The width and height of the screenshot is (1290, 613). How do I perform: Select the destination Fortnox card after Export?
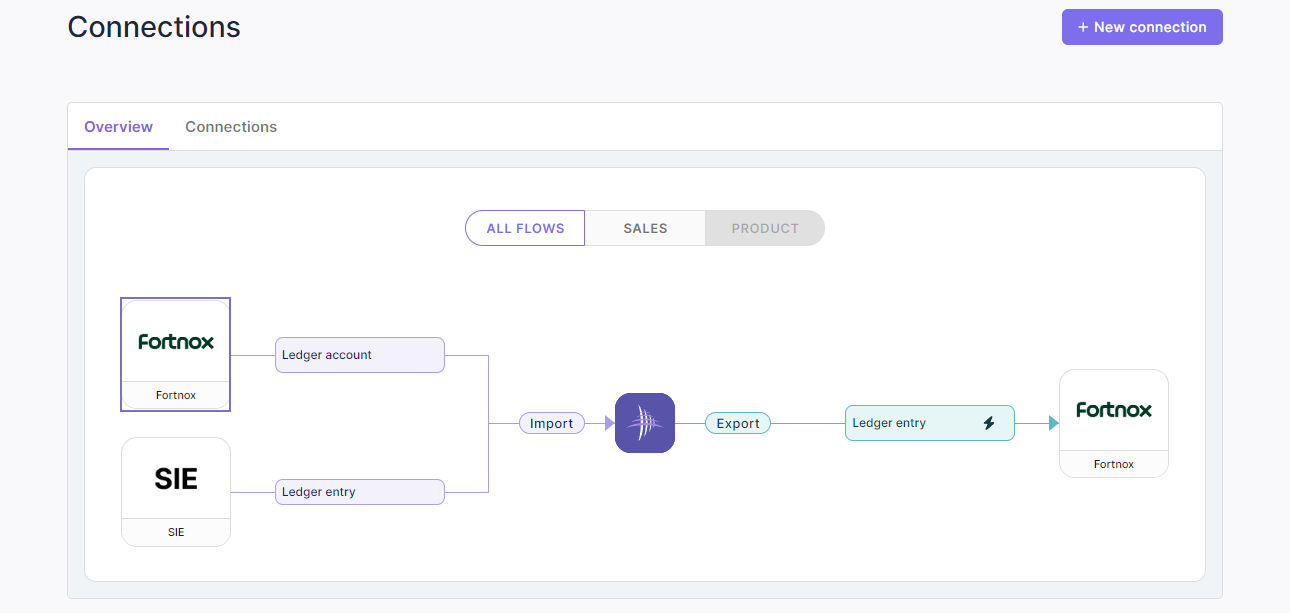tap(1114, 424)
